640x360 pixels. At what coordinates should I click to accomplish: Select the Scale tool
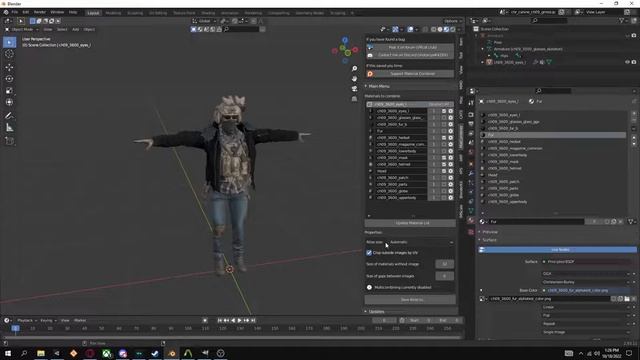point(9,91)
